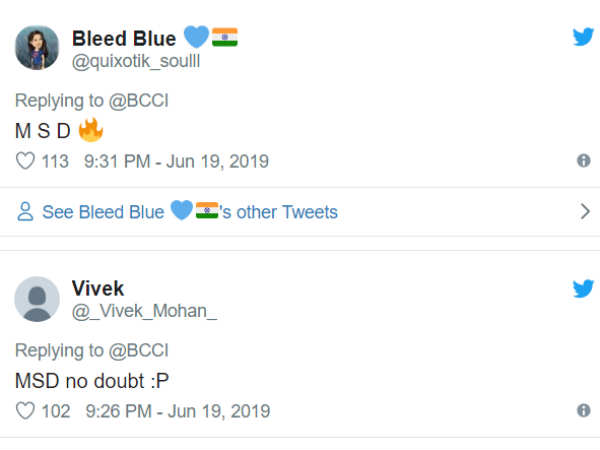Click the person icon beside See Bleed Blue
This screenshot has height=450, width=600.
coord(26,212)
